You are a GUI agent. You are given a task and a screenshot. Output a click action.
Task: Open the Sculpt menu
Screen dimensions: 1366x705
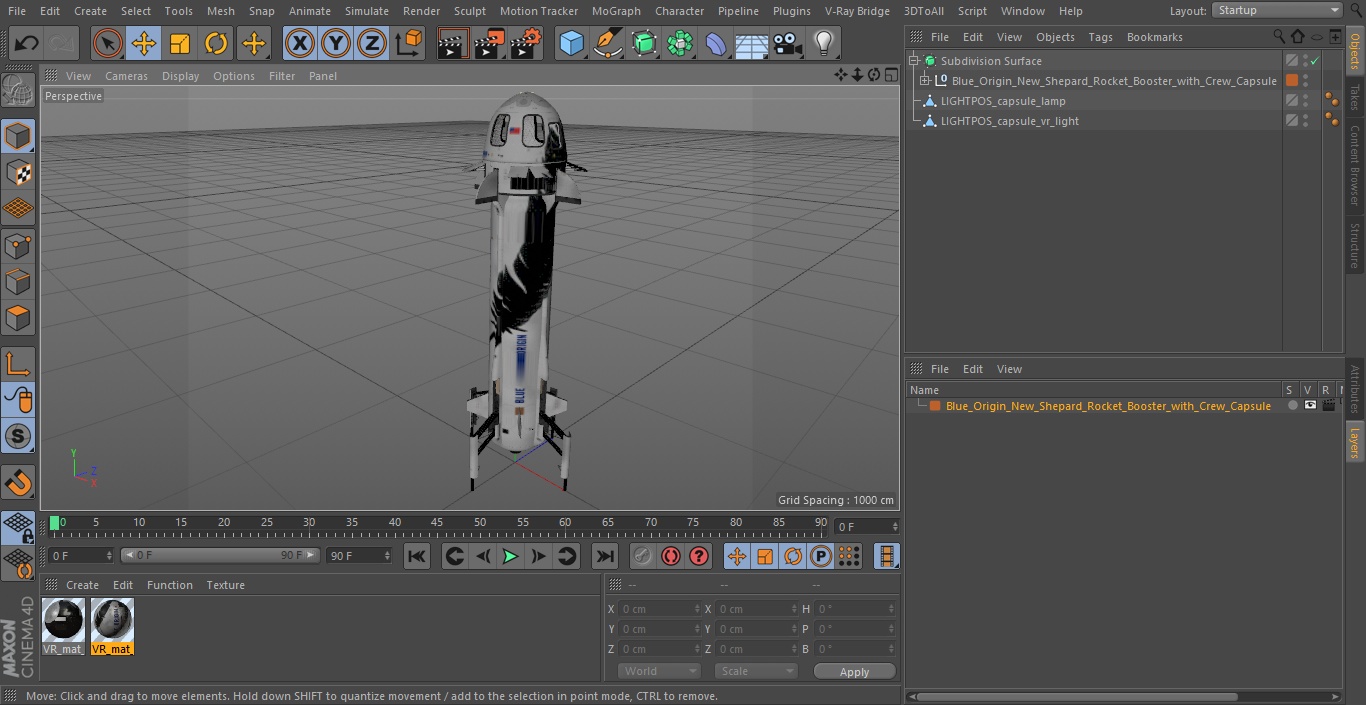coord(469,11)
